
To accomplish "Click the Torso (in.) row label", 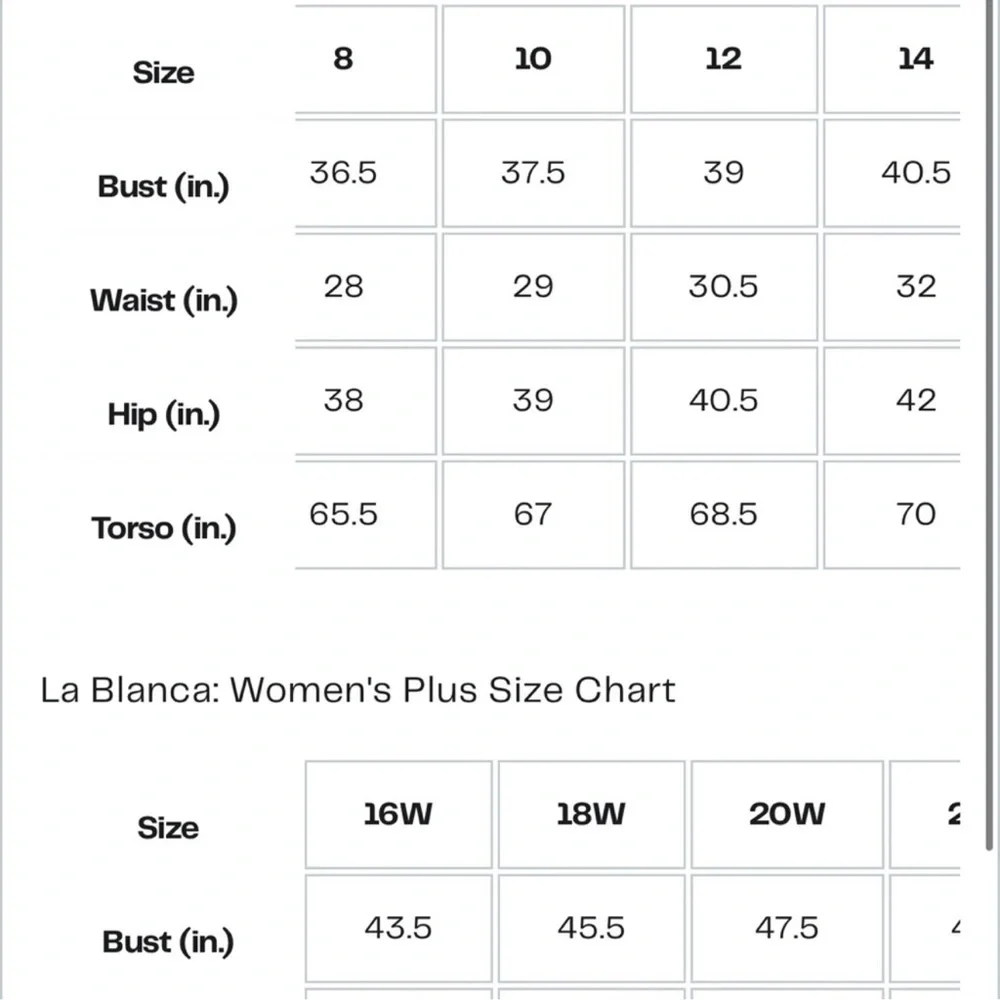I will point(163,528).
